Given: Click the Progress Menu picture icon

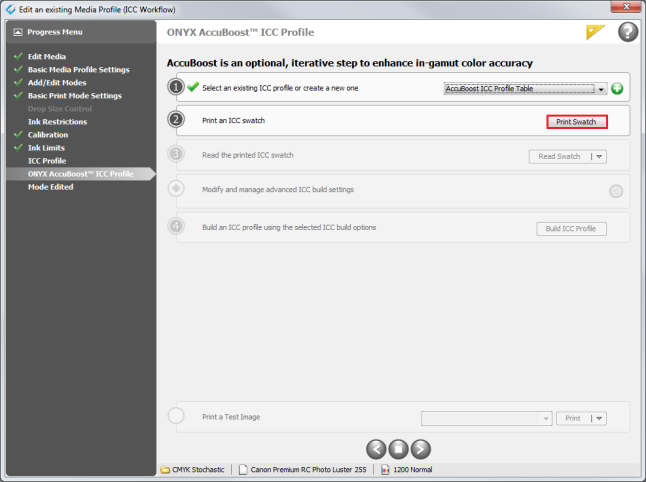Looking at the screenshot, I should [x=18, y=32].
